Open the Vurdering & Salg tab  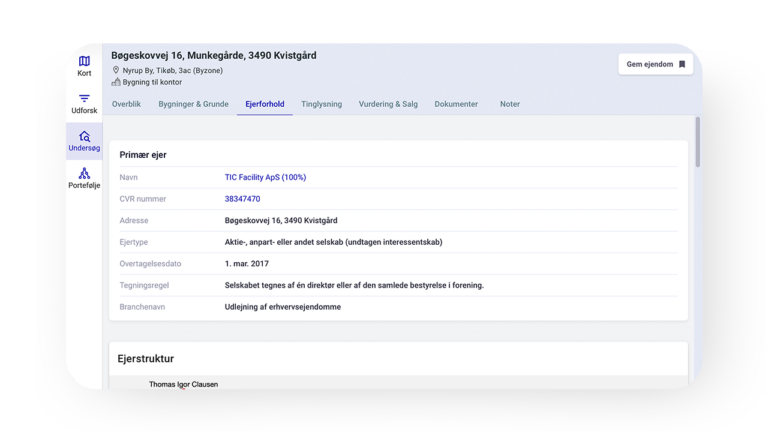pos(388,104)
